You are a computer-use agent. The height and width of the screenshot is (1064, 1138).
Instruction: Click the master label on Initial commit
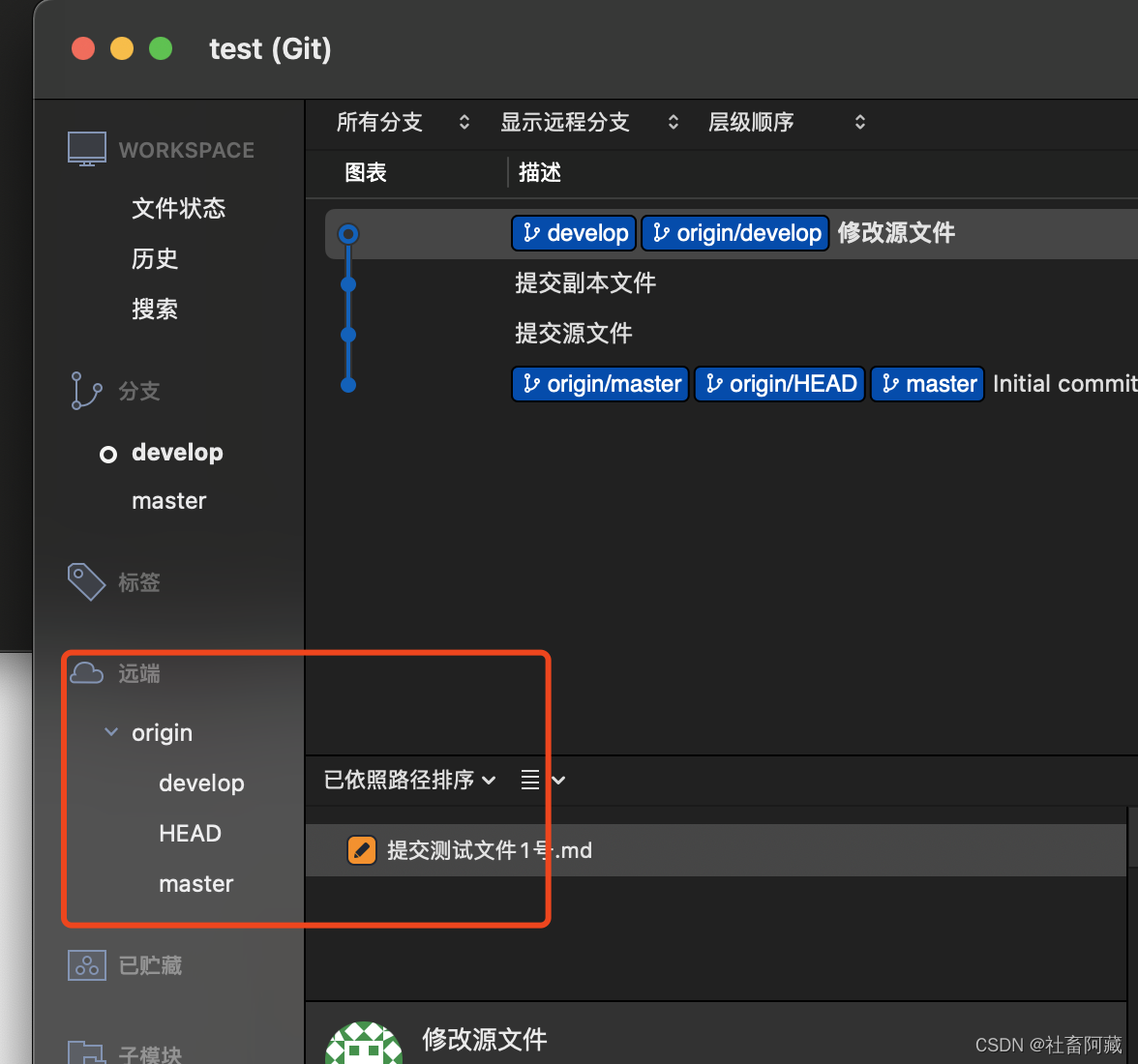click(927, 384)
